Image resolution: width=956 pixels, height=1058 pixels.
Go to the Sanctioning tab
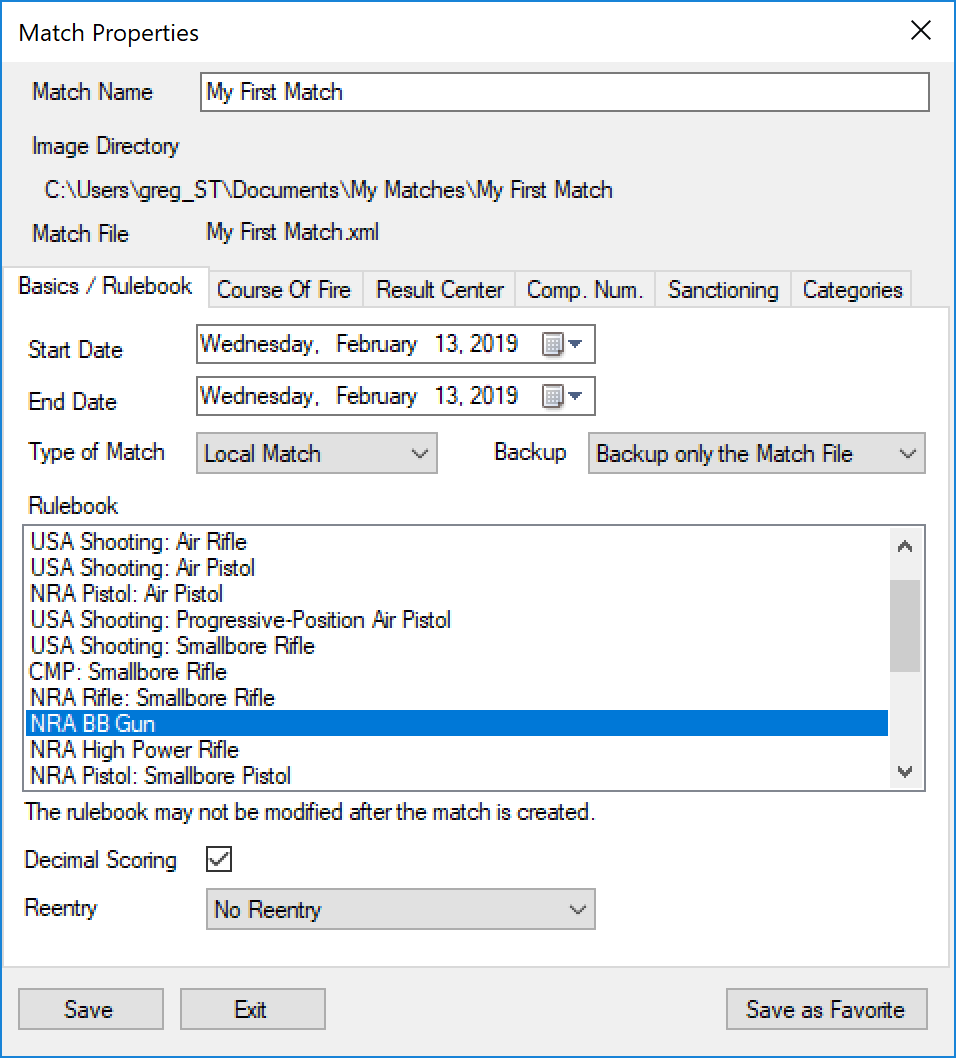(x=723, y=290)
